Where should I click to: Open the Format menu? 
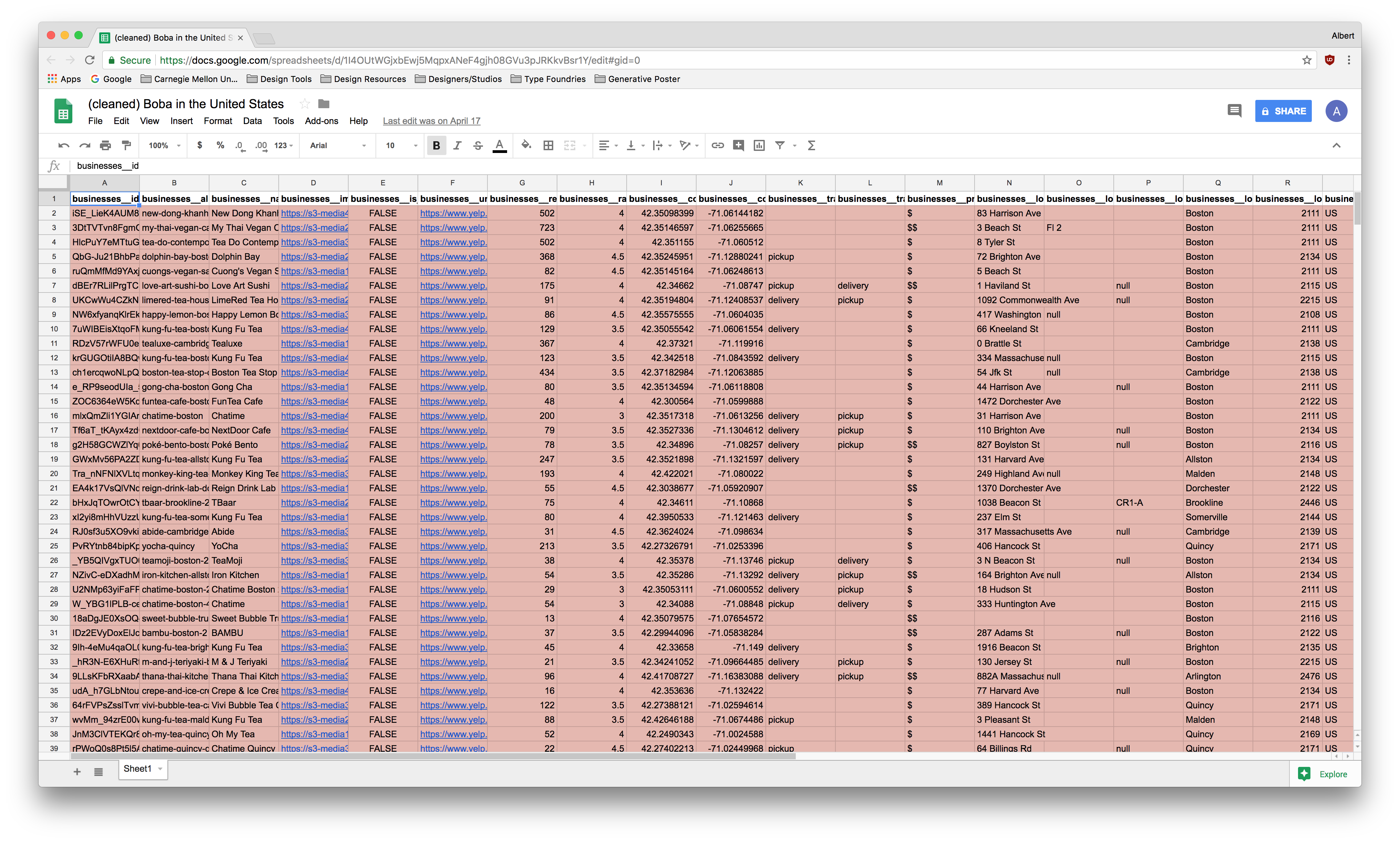(x=218, y=121)
